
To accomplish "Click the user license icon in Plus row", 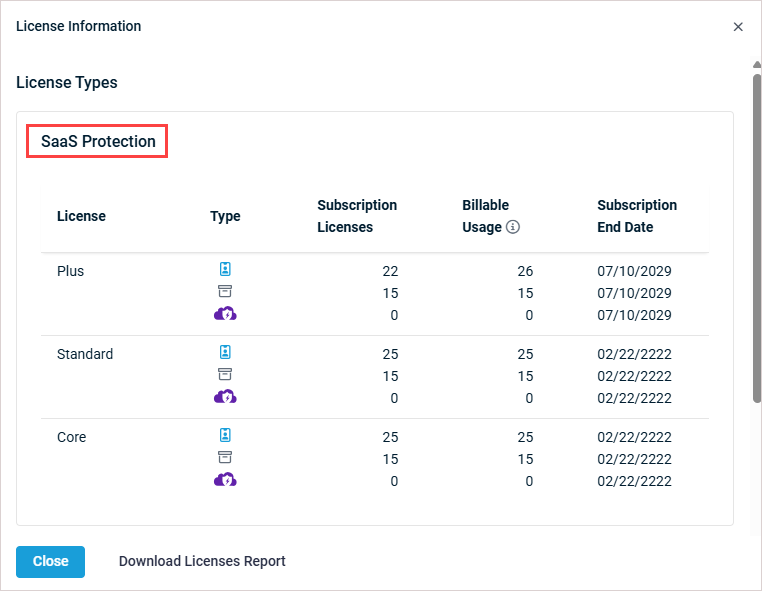I will tap(225, 270).
